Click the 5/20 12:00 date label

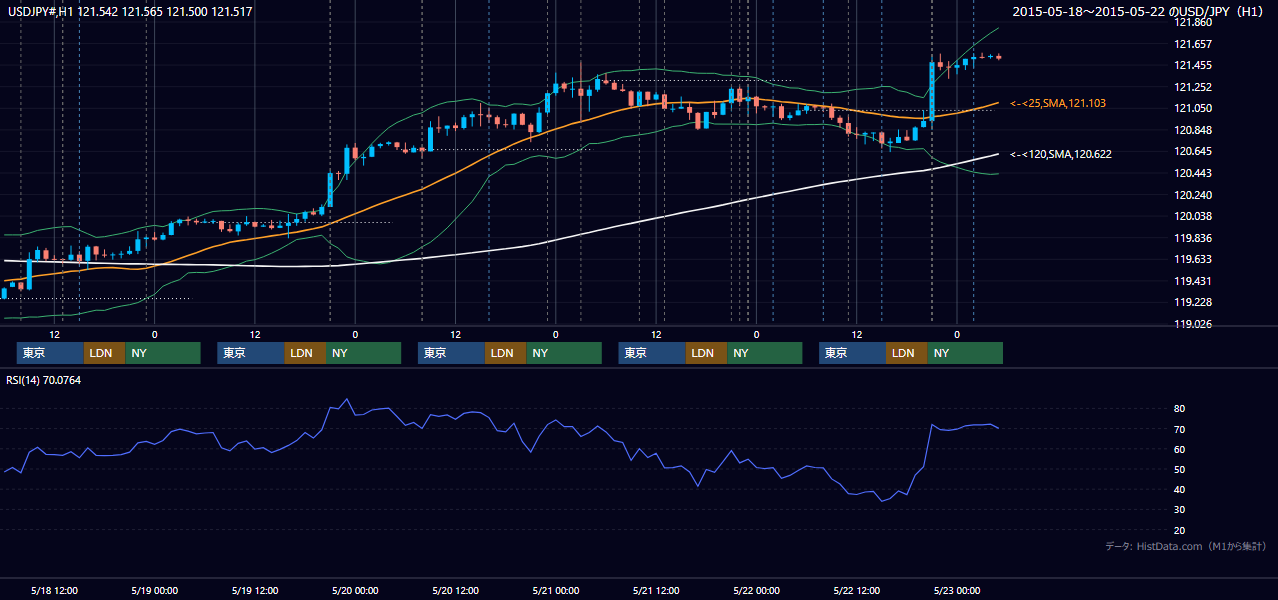point(455,590)
